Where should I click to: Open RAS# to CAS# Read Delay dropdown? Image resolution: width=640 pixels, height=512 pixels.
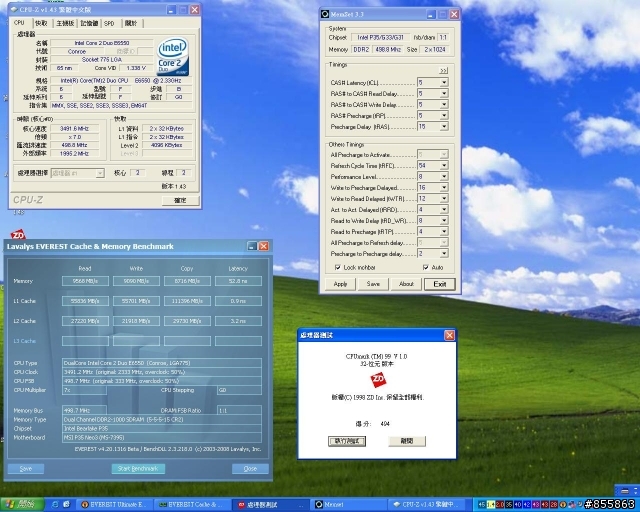(x=444, y=94)
